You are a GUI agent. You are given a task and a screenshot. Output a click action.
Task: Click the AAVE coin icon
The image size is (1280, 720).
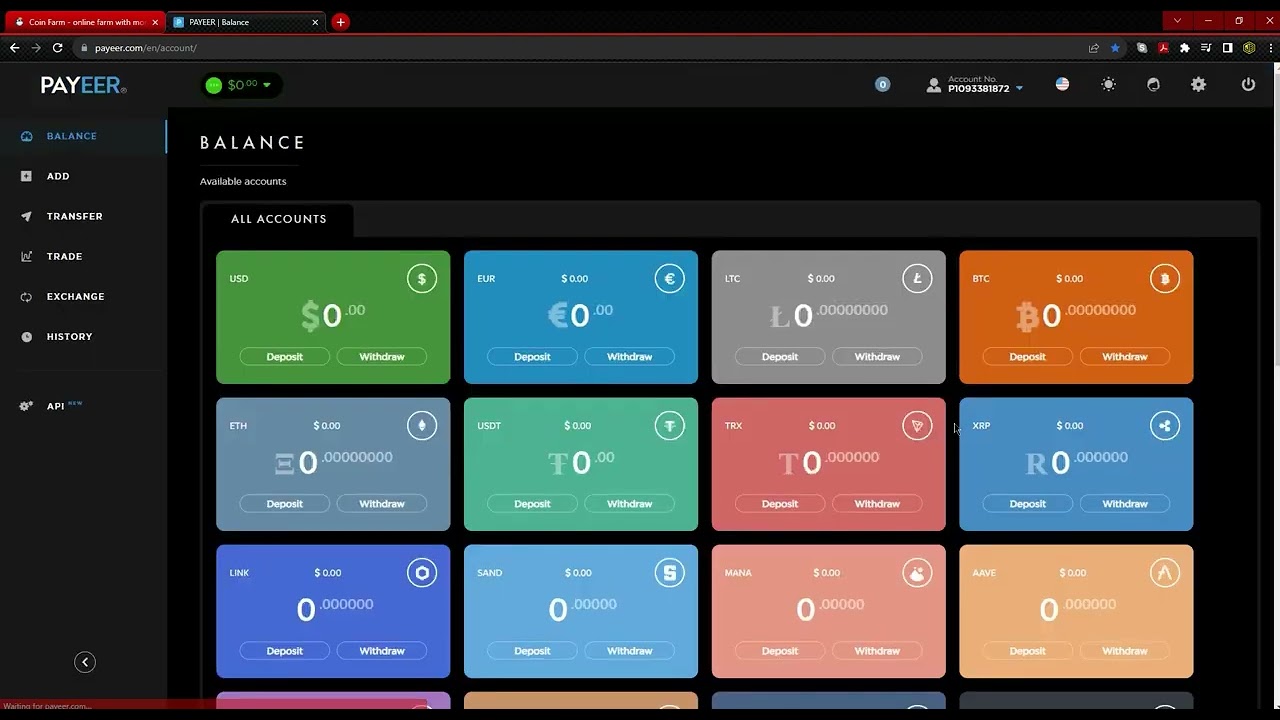tap(1165, 573)
